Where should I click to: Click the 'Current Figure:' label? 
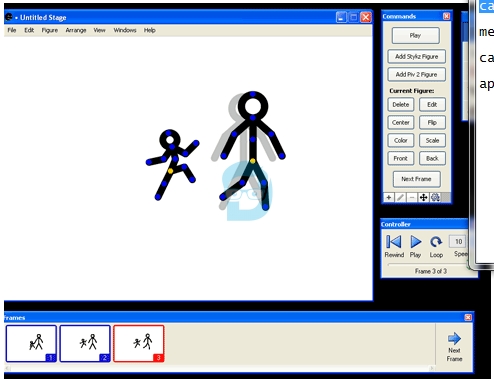point(412,91)
